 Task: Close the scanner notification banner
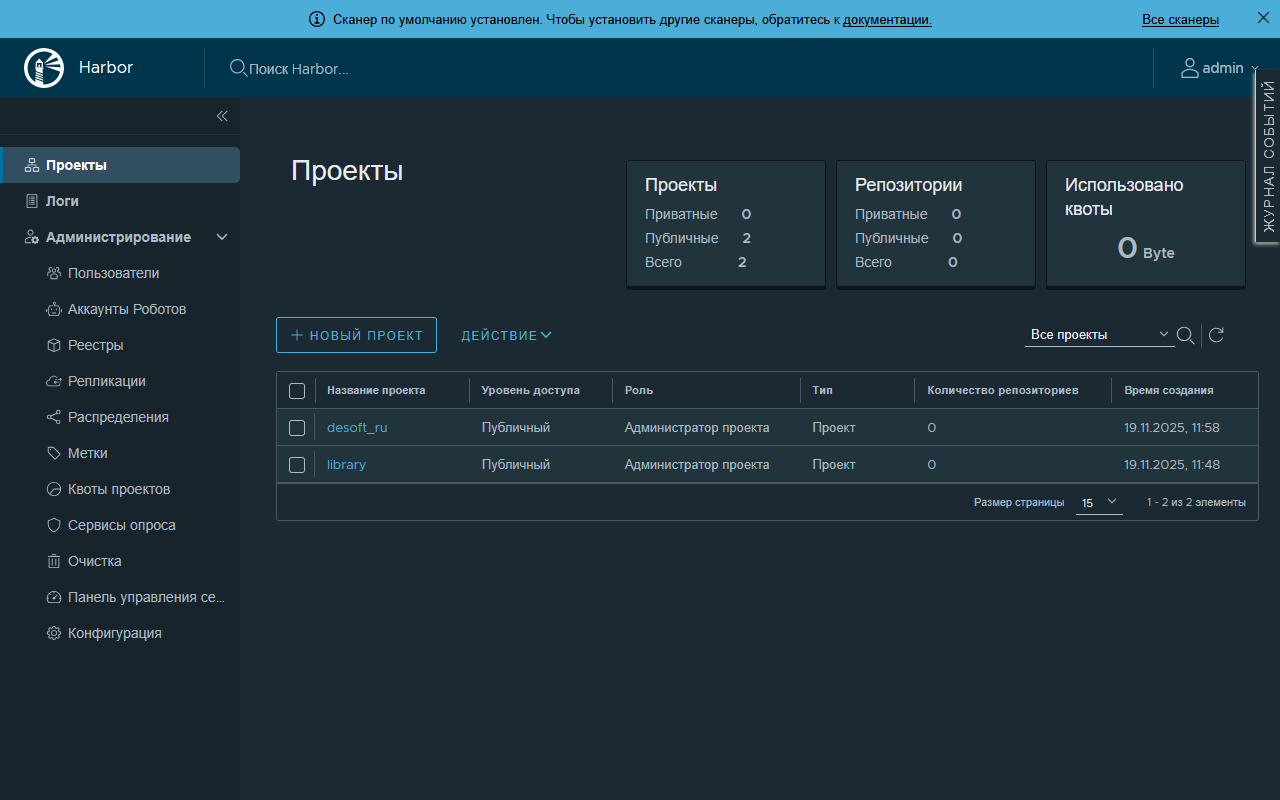pos(1262,18)
